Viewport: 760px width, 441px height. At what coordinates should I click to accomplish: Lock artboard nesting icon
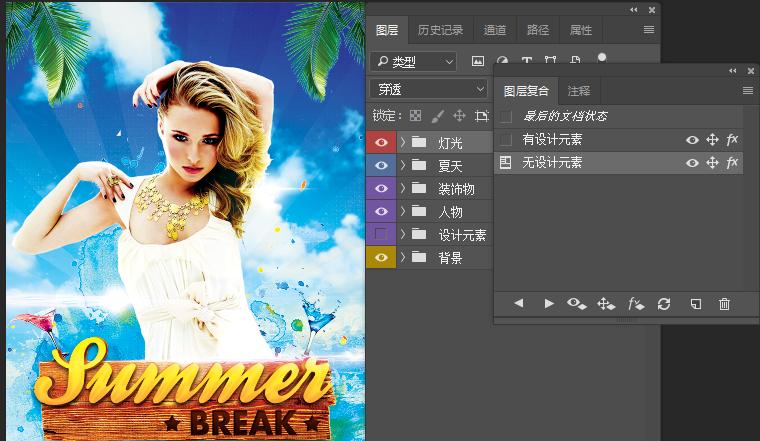point(481,115)
